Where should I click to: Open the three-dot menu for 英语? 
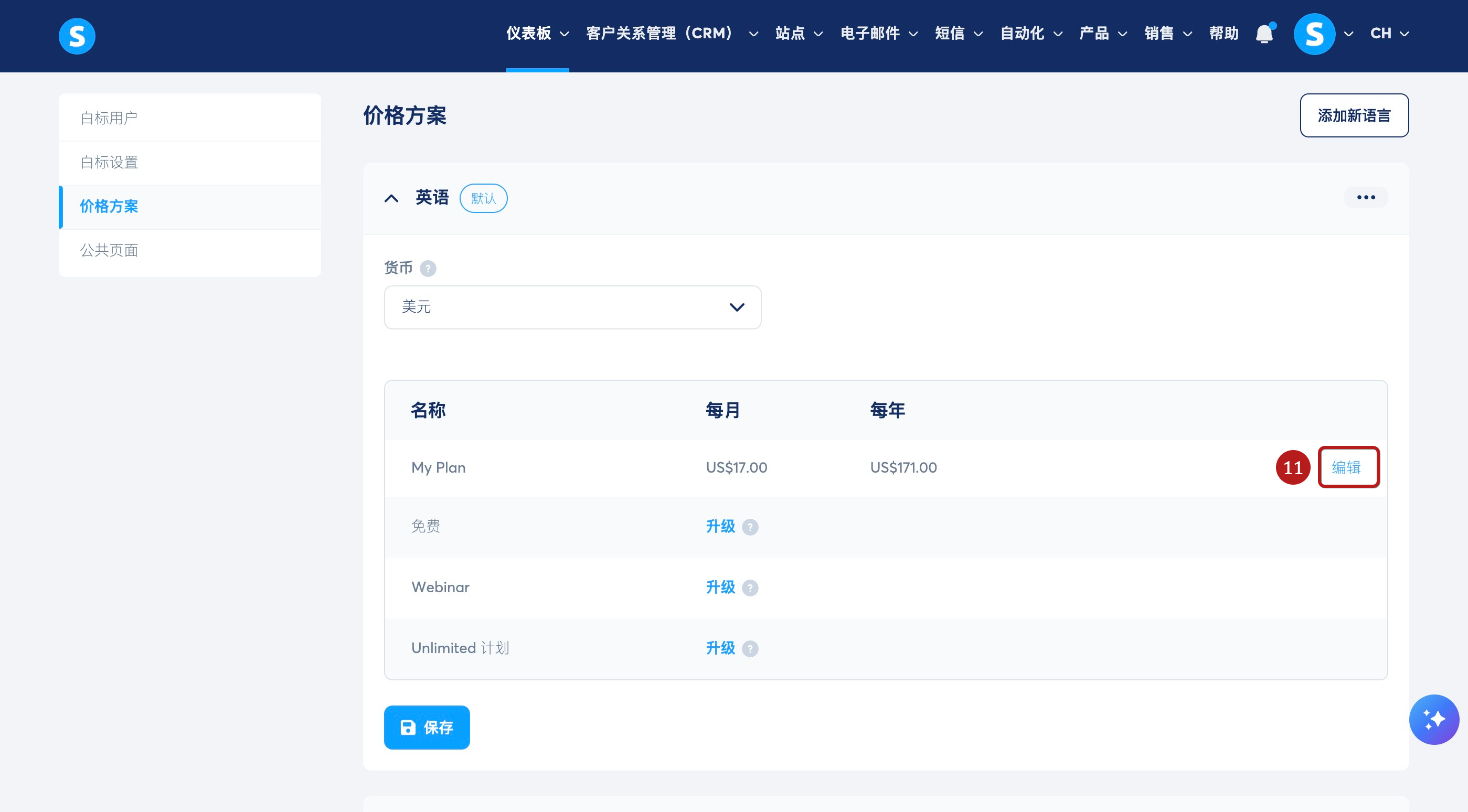[x=1365, y=197]
